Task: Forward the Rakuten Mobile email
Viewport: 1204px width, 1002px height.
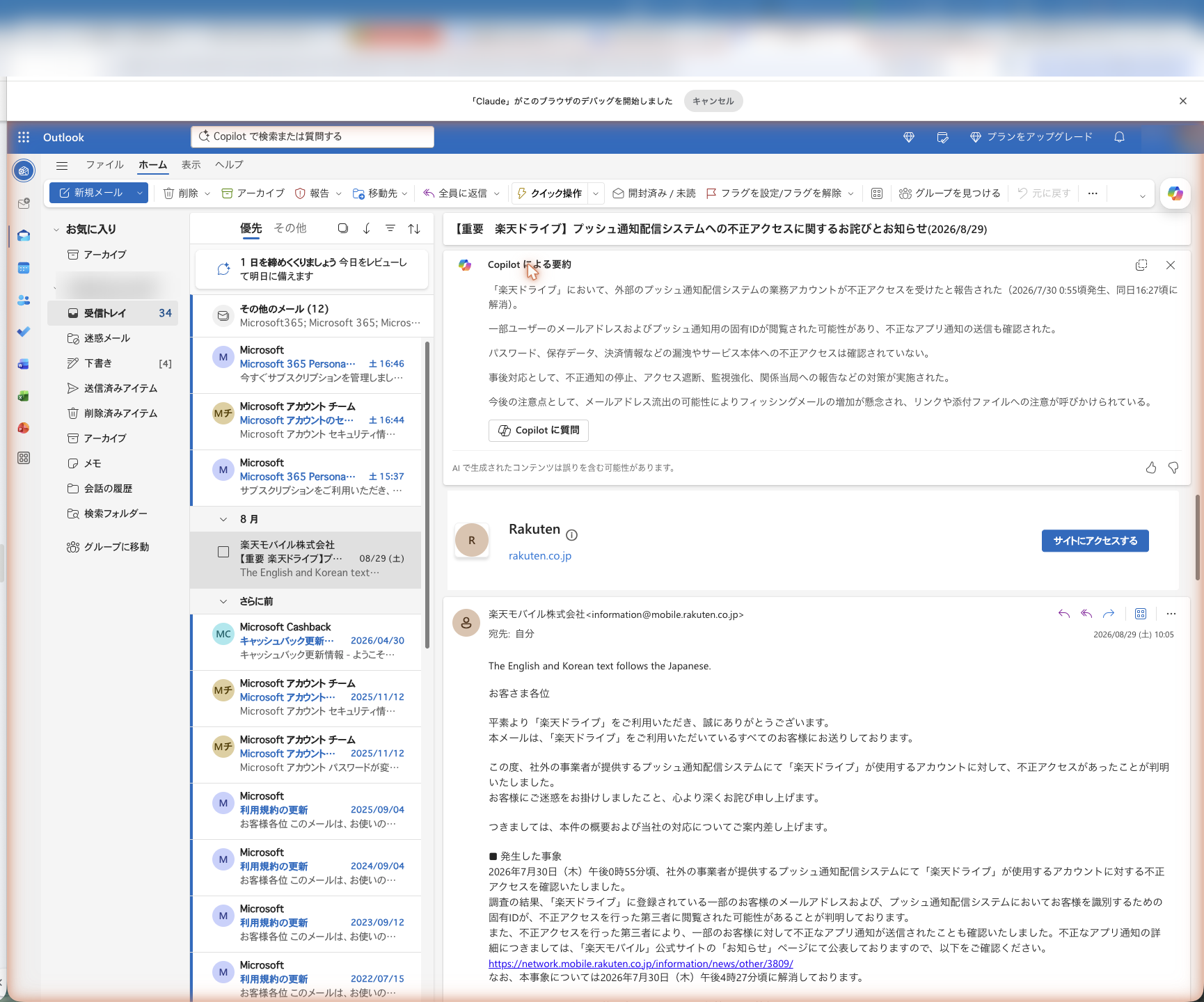Action: (1109, 614)
